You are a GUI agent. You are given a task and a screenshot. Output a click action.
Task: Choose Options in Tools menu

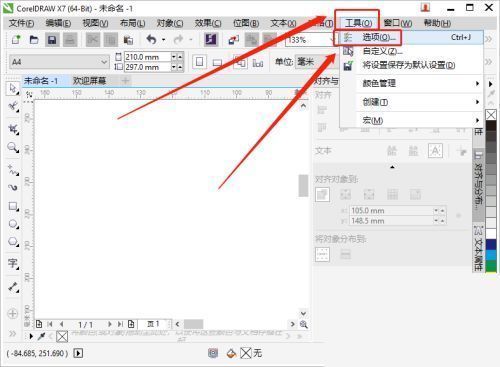pyautogui.click(x=411, y=37)
